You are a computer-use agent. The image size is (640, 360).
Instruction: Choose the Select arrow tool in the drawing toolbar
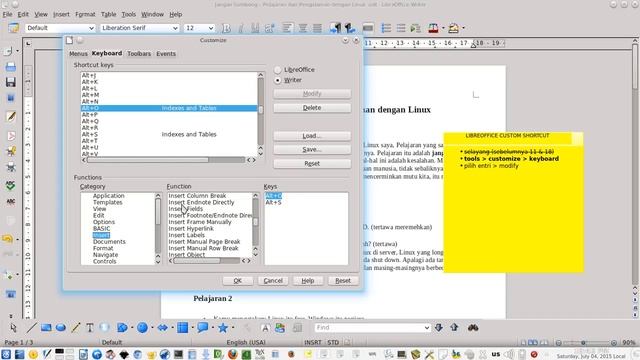pos(13,327)
